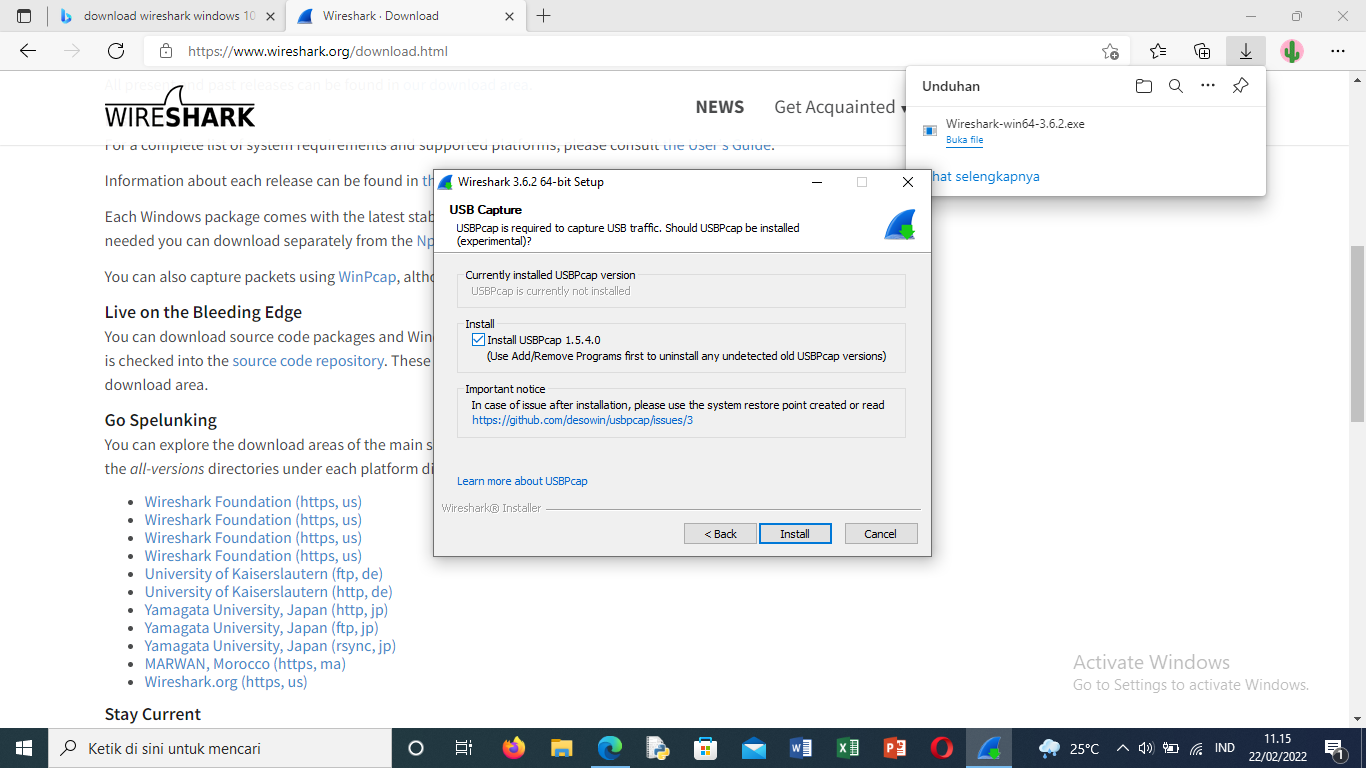The image size is (1366, 768).
Task: Switch to Wireshark installer on taskbar
Action: click(990, 748)
